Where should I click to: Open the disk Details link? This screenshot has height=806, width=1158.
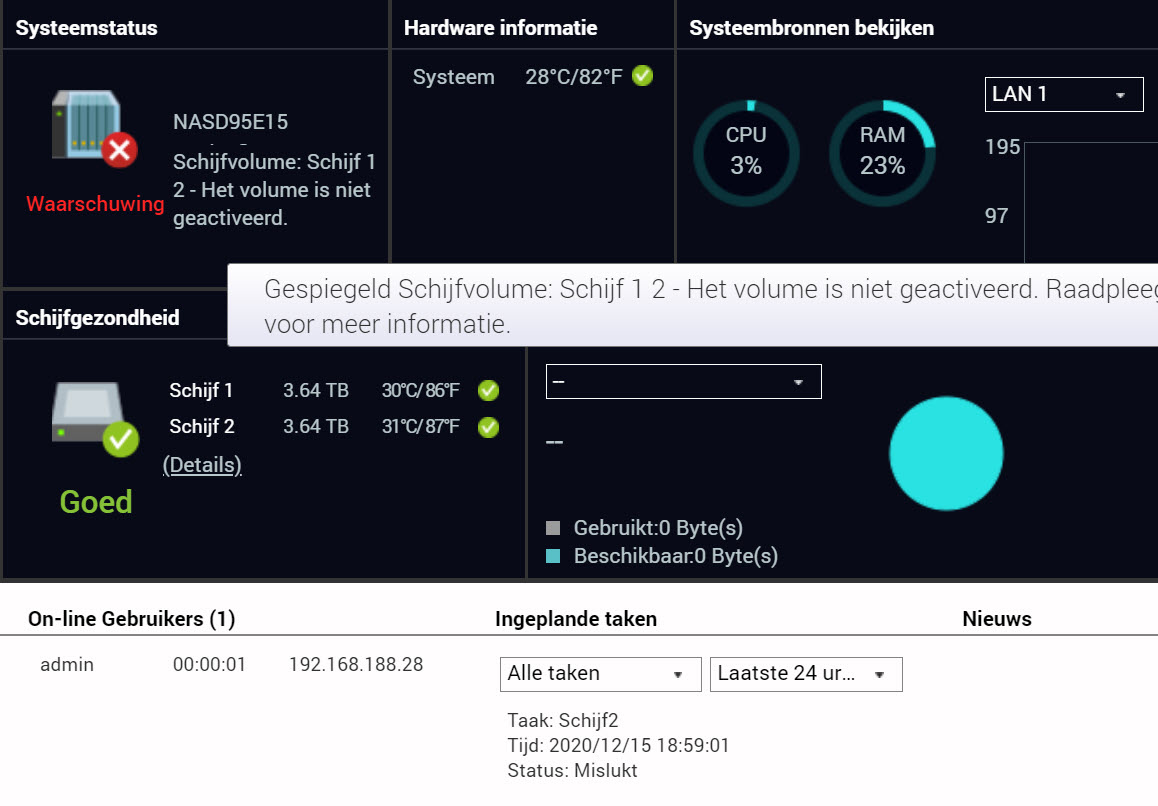[202, 465]
